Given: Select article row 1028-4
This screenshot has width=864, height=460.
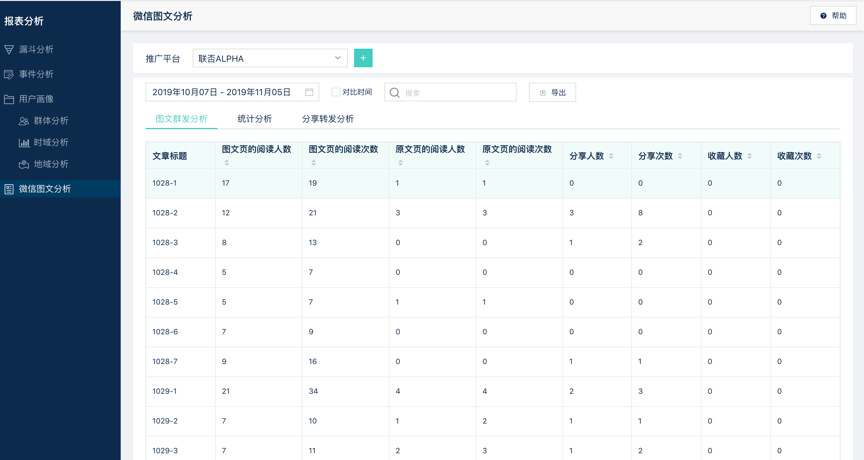Looking at the screenshot, I should point(493,272).
